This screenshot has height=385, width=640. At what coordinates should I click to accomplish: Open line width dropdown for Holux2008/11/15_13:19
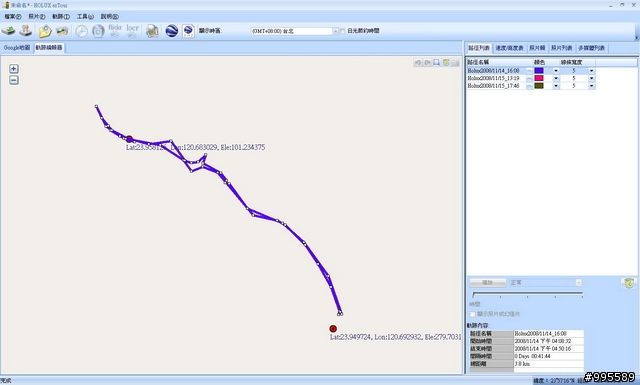pos(591,78)
